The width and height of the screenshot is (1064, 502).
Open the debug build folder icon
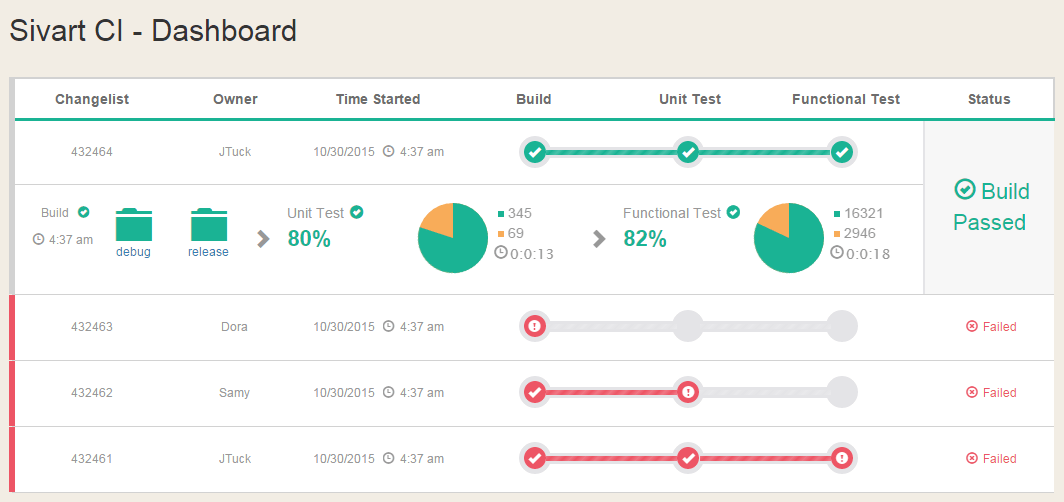133,225
